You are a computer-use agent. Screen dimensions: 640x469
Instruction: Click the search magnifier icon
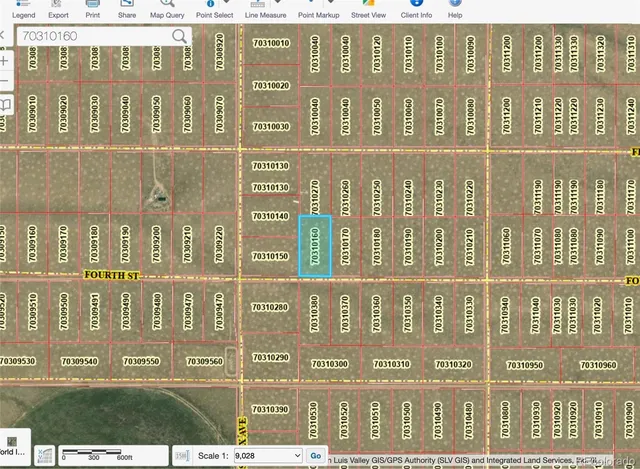[x=180, y=36]
